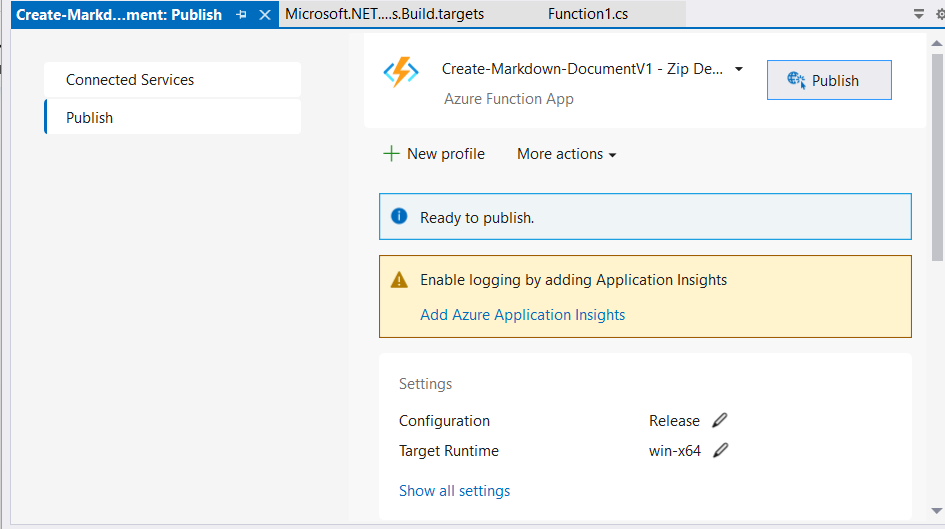Click the Azure Function App lightning icon

point(401,72)
